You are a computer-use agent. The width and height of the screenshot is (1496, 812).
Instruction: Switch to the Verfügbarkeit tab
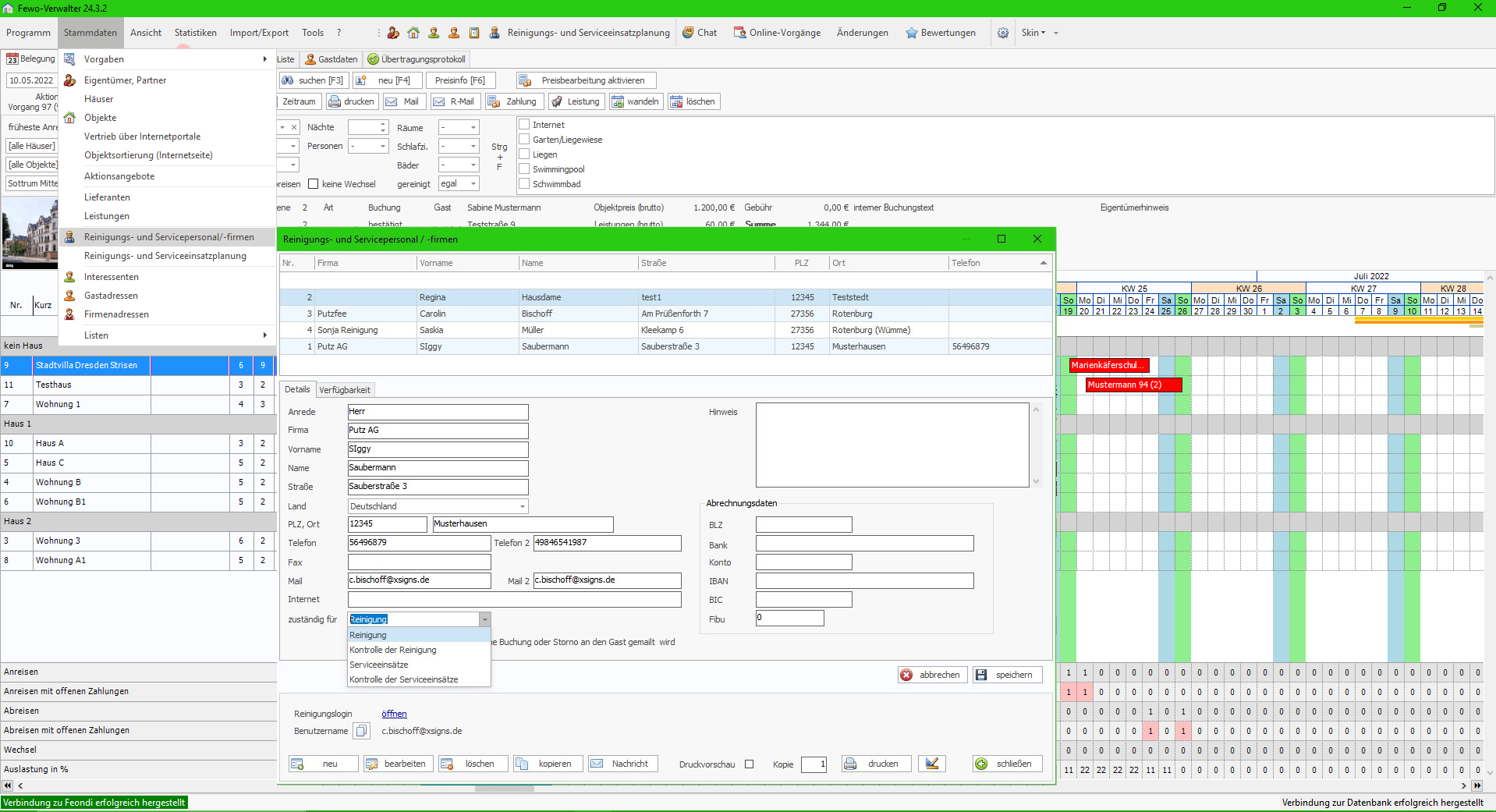coord(345,390)
